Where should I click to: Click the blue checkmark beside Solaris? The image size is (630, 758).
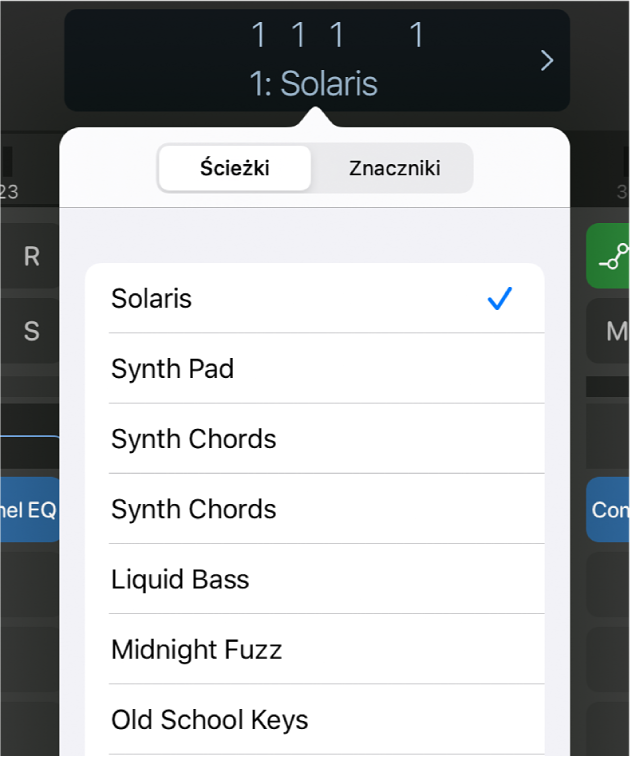click(x=500, y=298)
